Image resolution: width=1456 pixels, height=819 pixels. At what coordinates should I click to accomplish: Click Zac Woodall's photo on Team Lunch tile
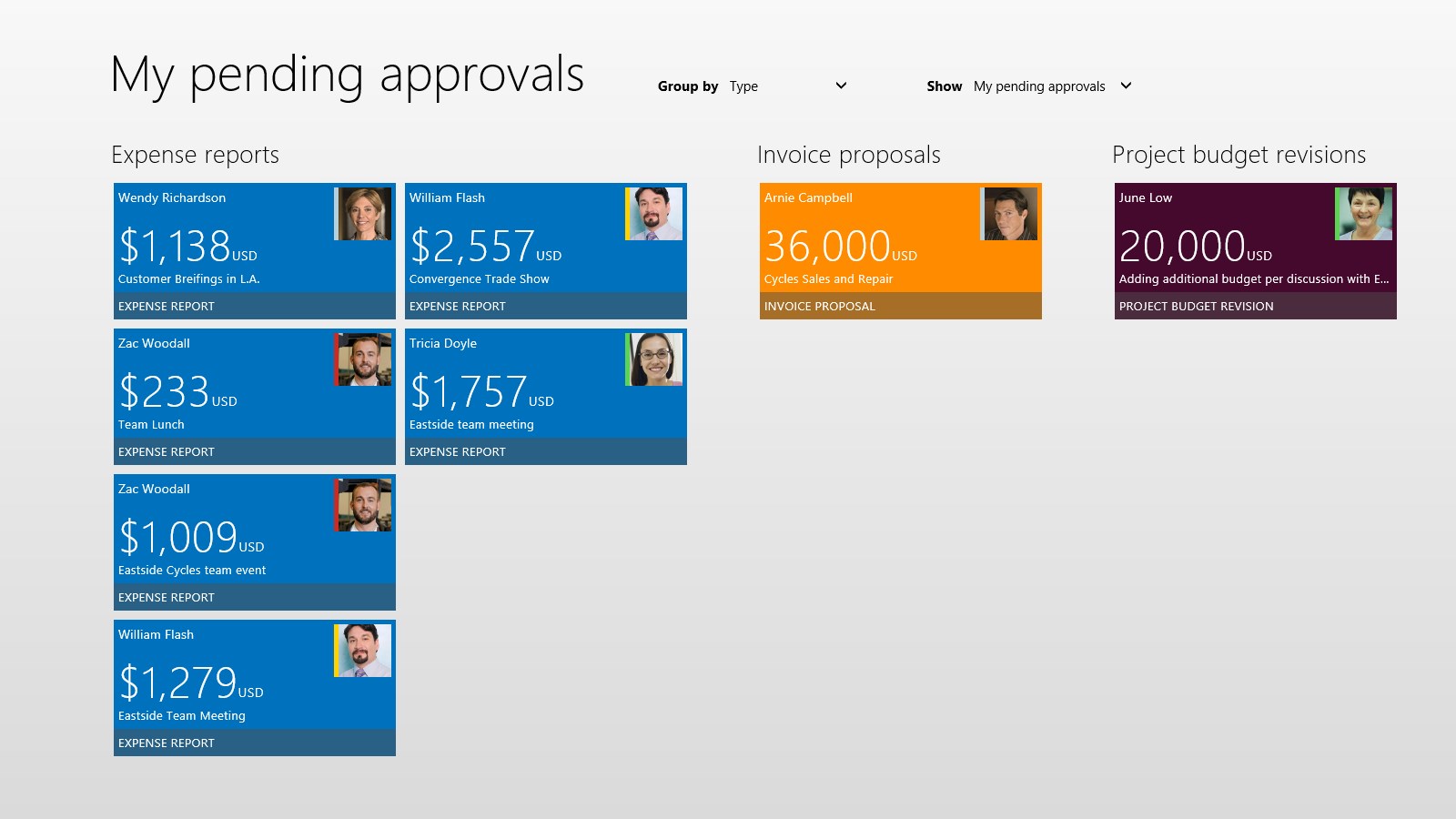click(363, 359)
